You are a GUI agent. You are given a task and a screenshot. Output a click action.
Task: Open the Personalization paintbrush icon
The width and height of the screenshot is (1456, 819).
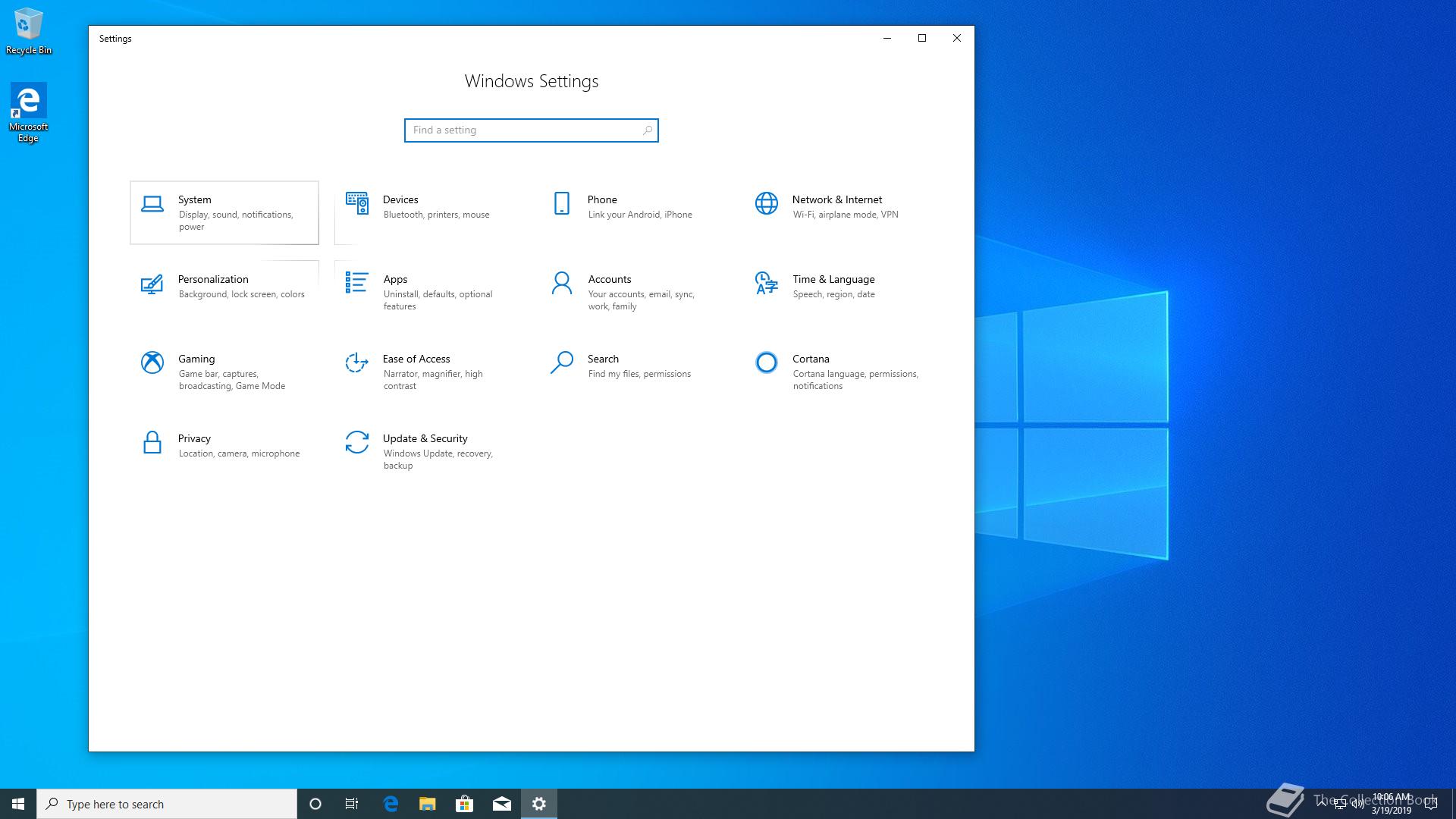point(152,284)
